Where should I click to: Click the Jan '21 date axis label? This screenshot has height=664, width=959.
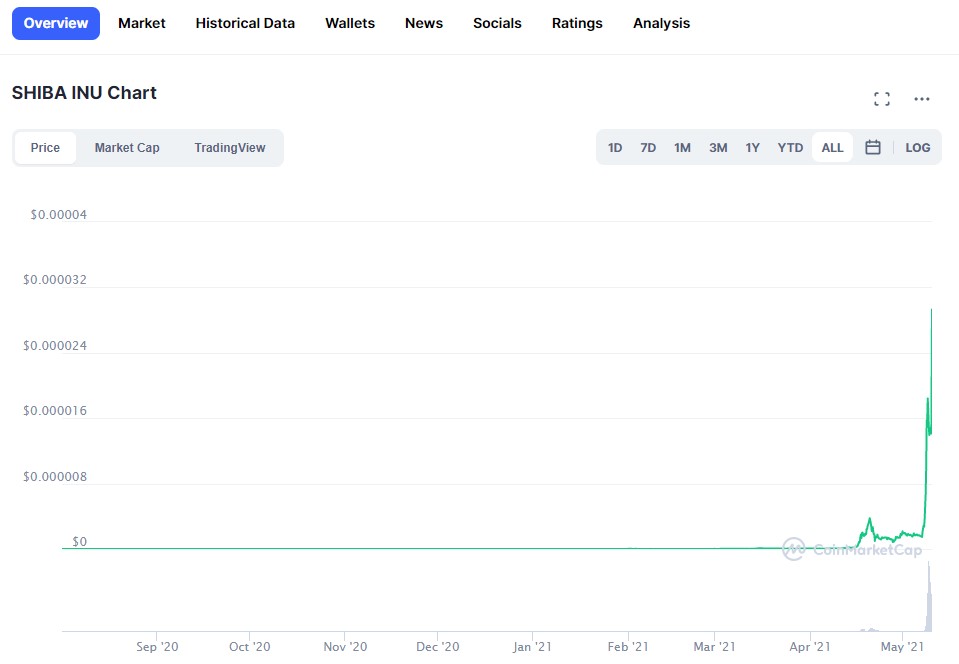coord(533,647)
